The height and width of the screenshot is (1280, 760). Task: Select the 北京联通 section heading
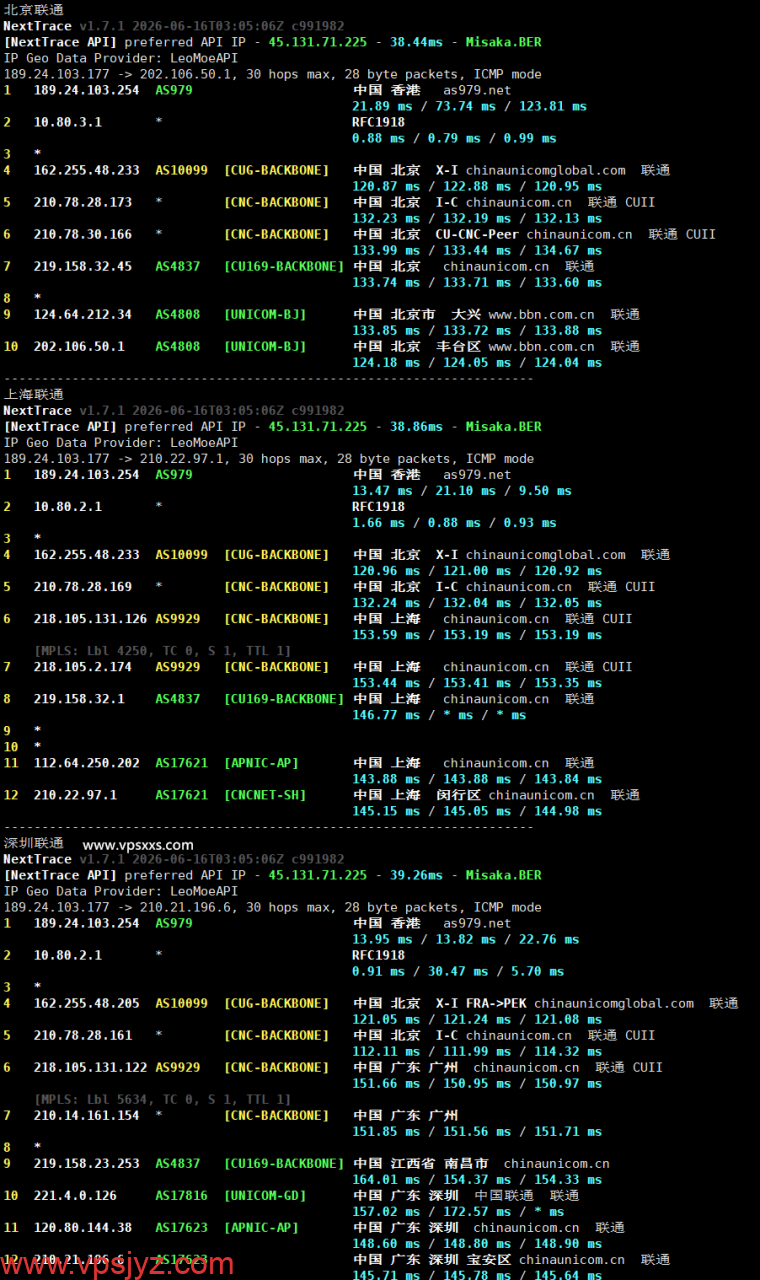(x=33, y=9)
